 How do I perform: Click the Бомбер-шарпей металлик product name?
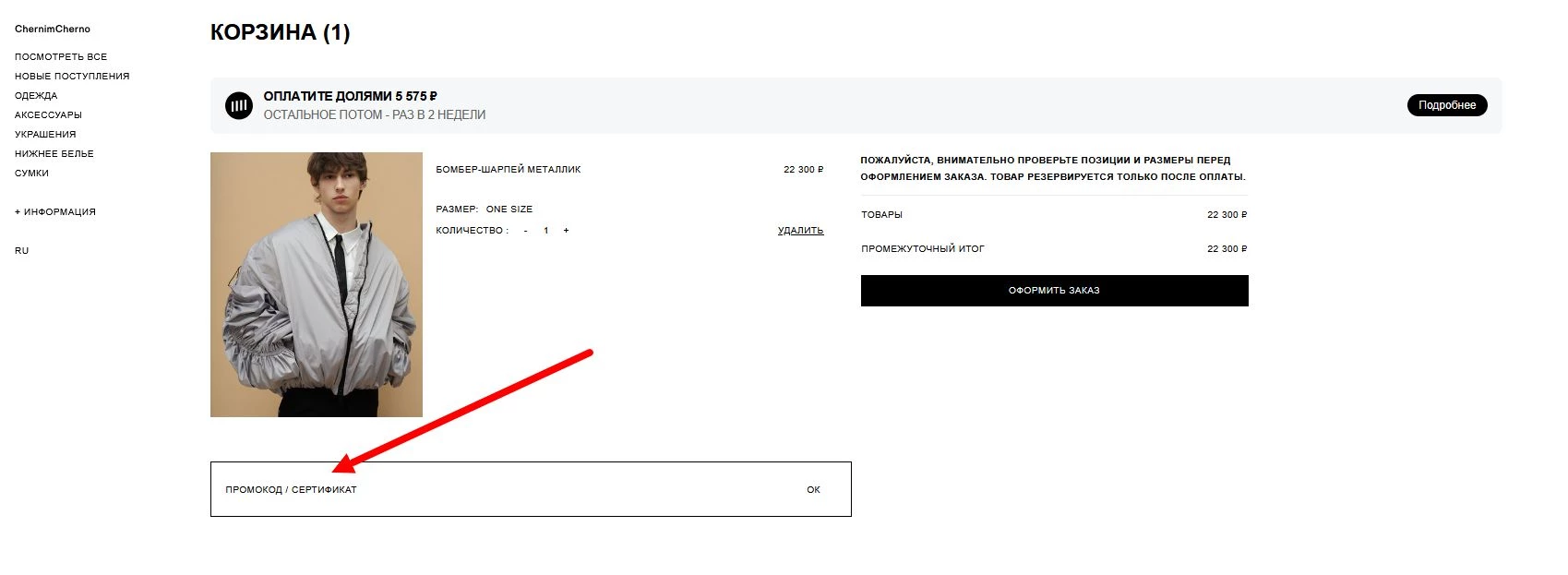click(509, 170)
